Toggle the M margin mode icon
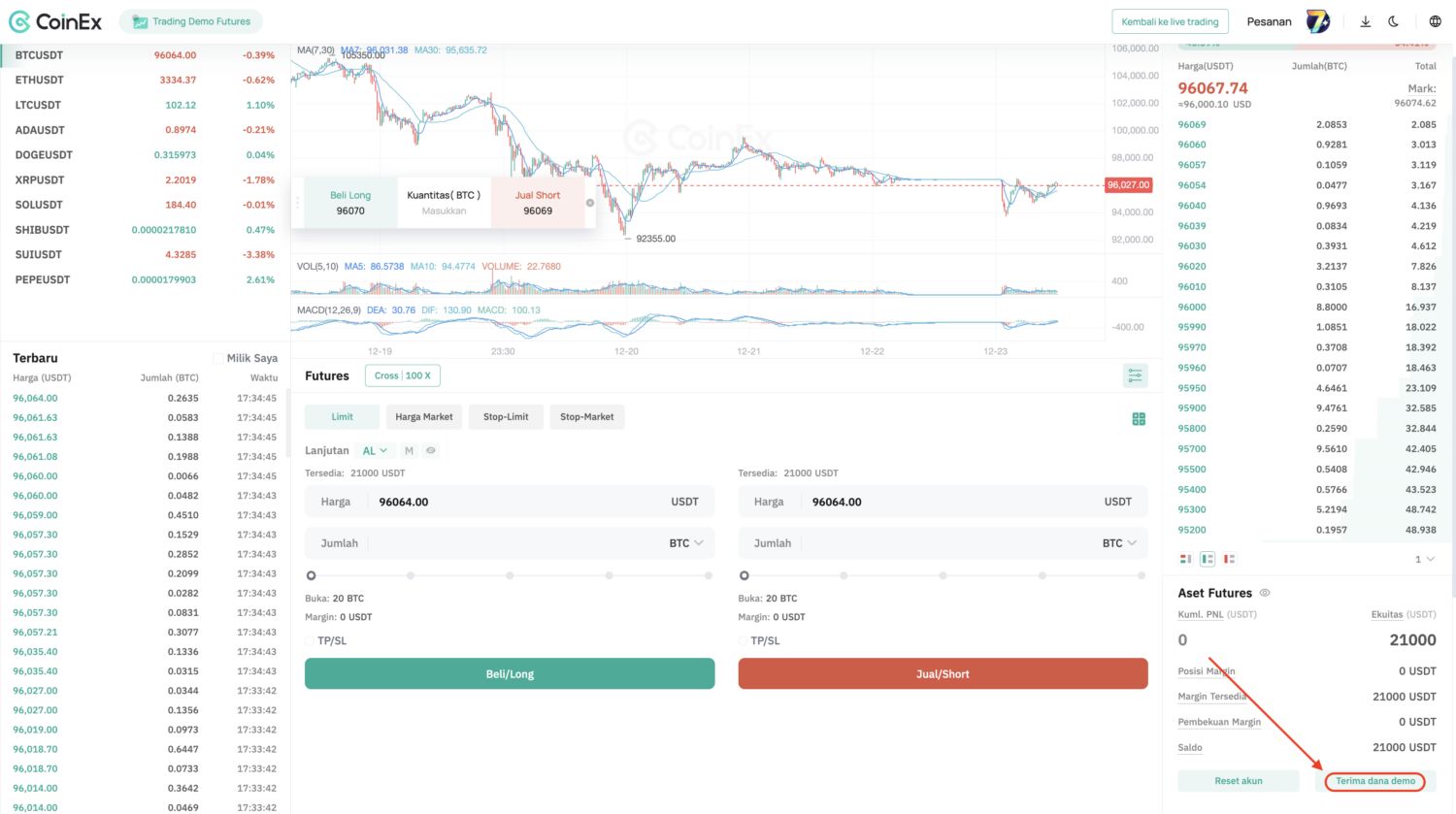 coord(409,450)
